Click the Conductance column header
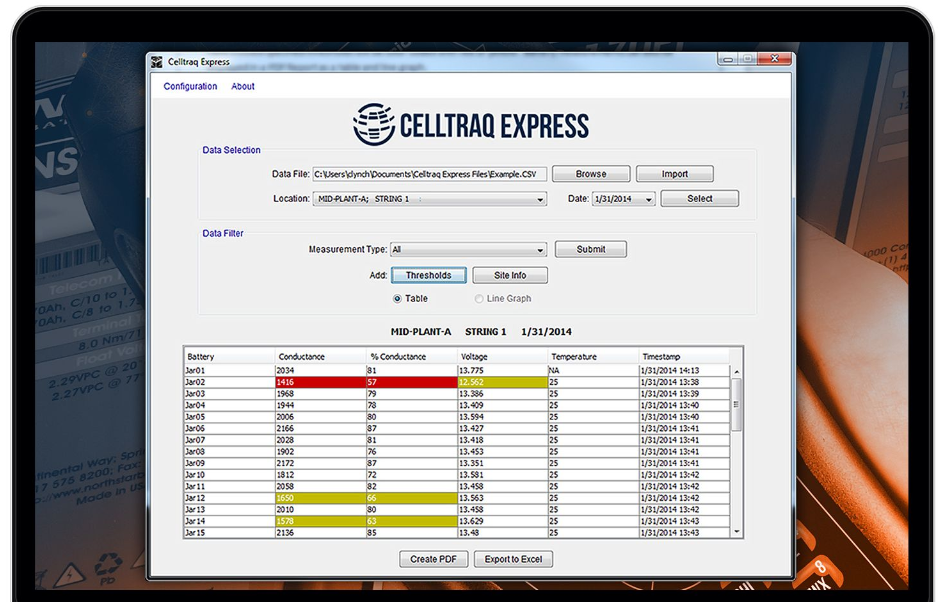This screenshot has width=944, height=612. [320, 356]
